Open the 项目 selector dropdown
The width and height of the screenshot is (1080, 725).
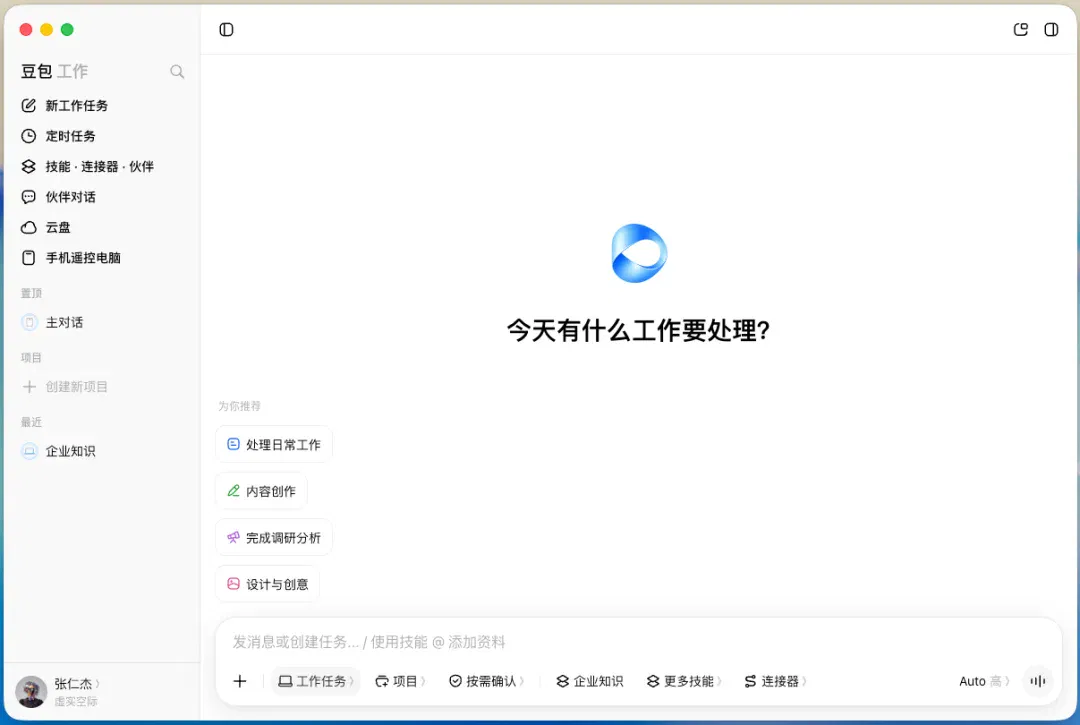point(400,681)
